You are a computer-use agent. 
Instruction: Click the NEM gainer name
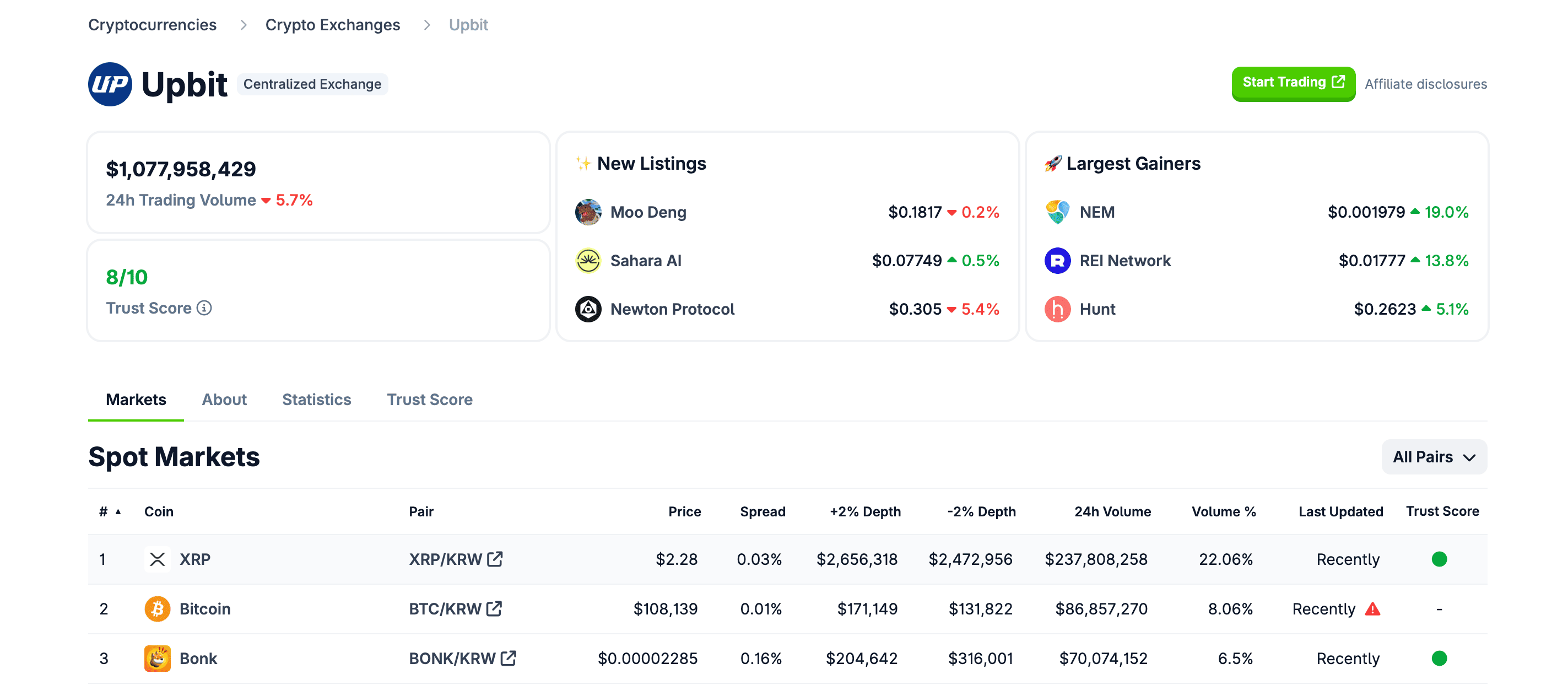(x=1097, y=212)
